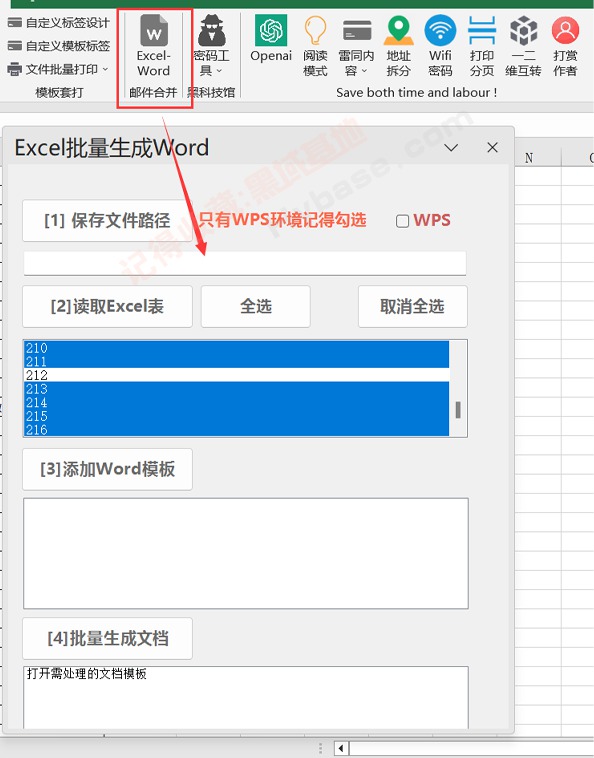Click the horizontal scrollbar left arrow
This screenshot has height=758, width=594.
(341, 748)
